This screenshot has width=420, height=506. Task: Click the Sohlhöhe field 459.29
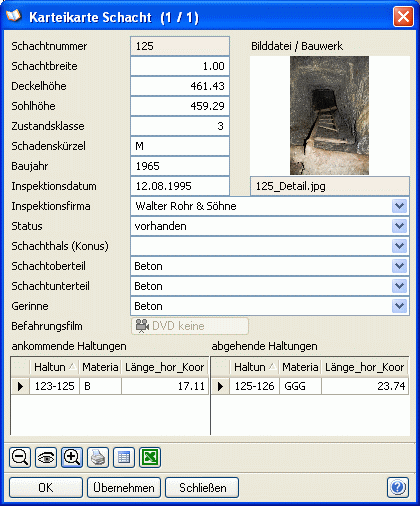click(180, 106)
